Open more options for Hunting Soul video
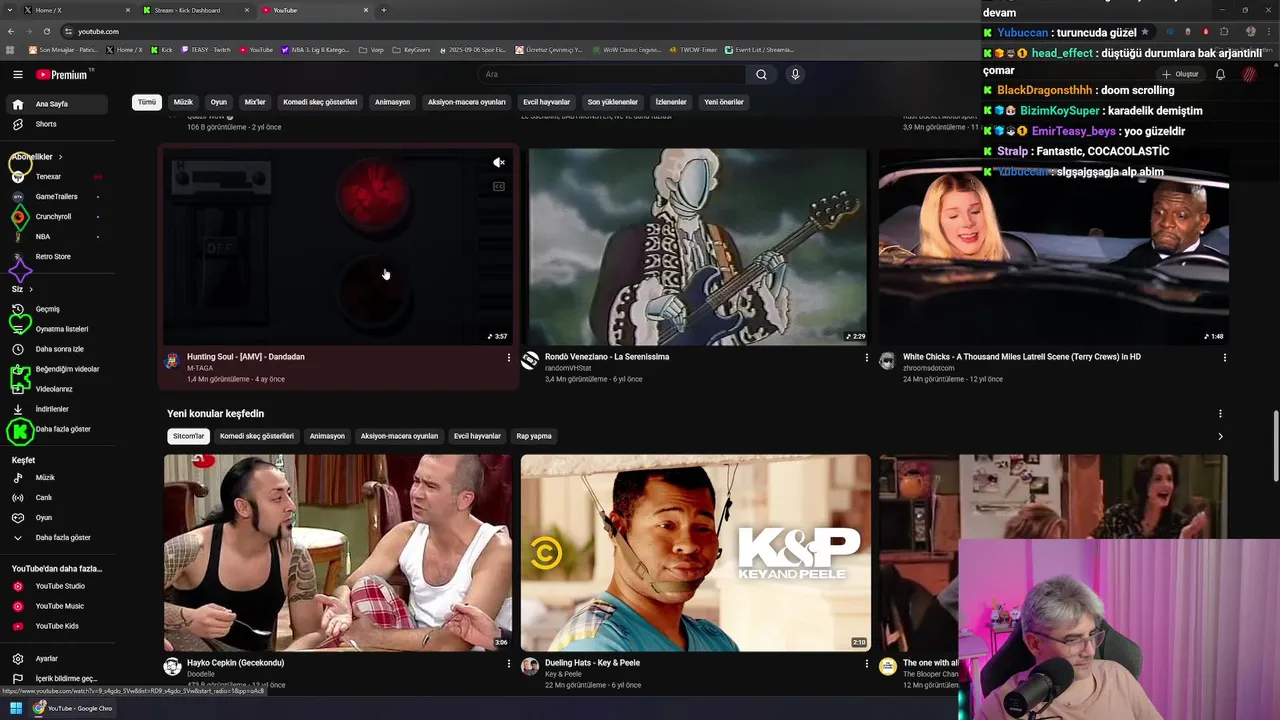 [508, 358]
